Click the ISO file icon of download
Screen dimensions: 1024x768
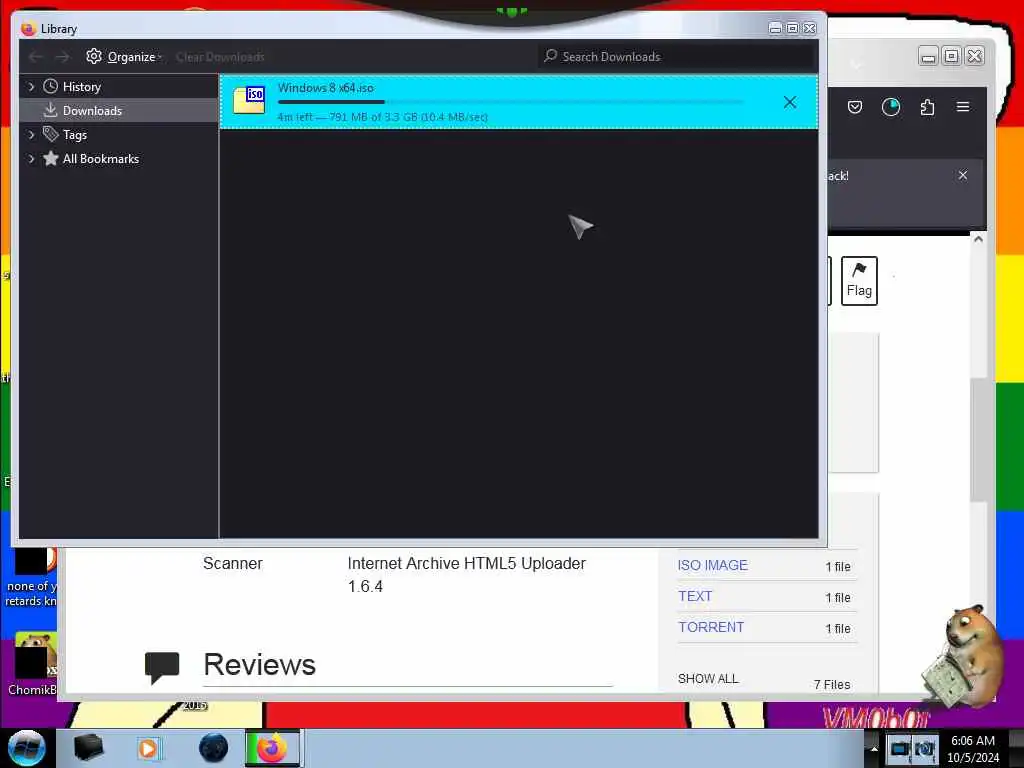click(249, 100)
